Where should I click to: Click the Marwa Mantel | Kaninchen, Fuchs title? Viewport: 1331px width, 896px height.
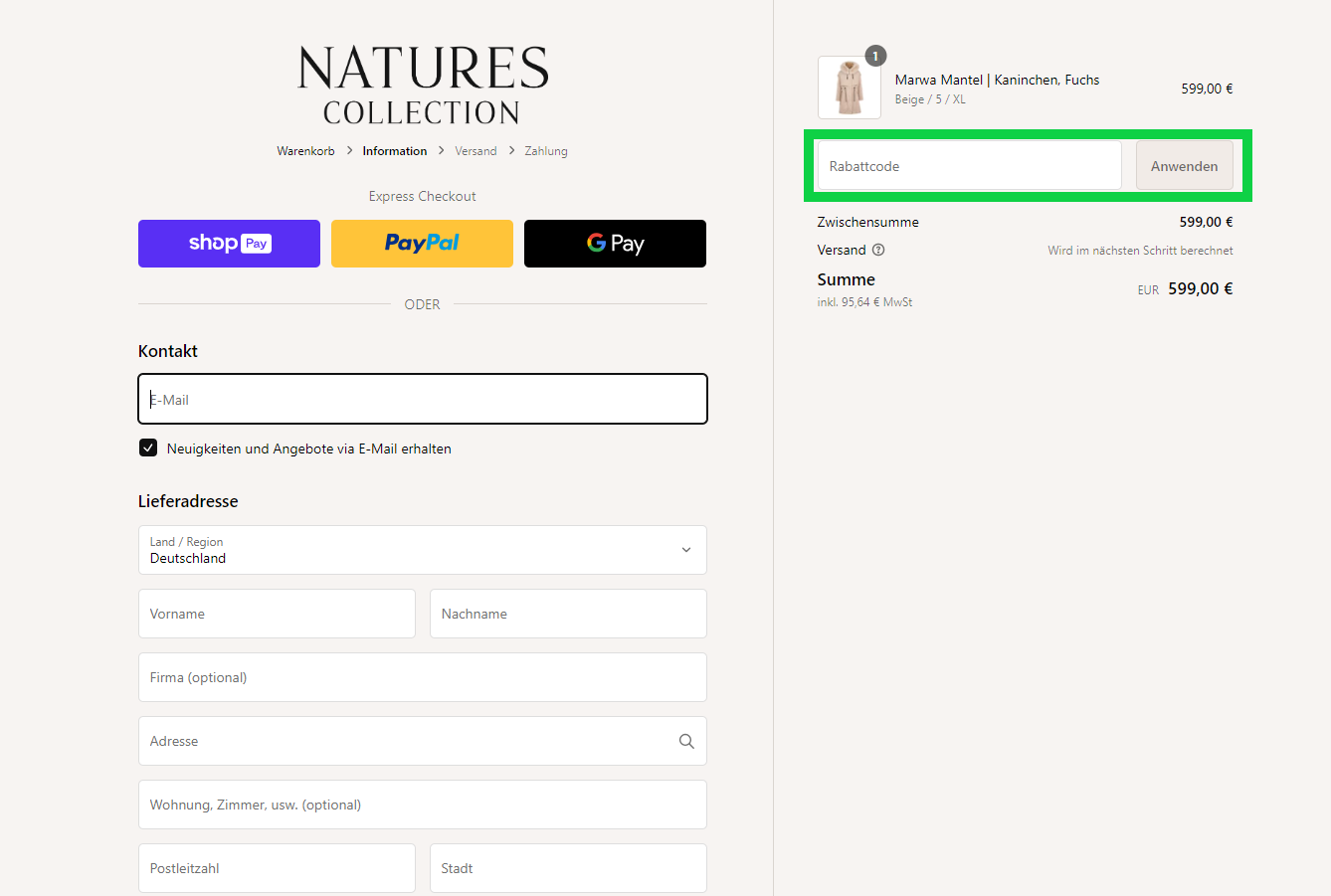tap(997, 80)
